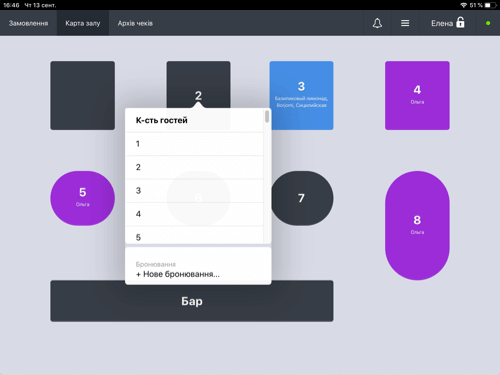Choose 1 guest in the list

pyautogui.click(x=194, y=144)
